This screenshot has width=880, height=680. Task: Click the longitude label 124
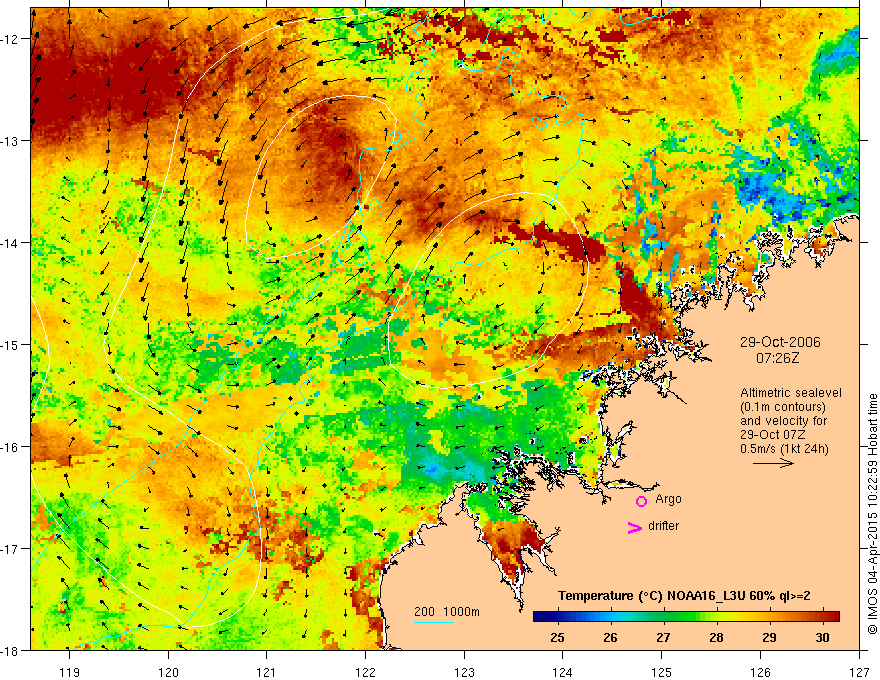(563, 672)
